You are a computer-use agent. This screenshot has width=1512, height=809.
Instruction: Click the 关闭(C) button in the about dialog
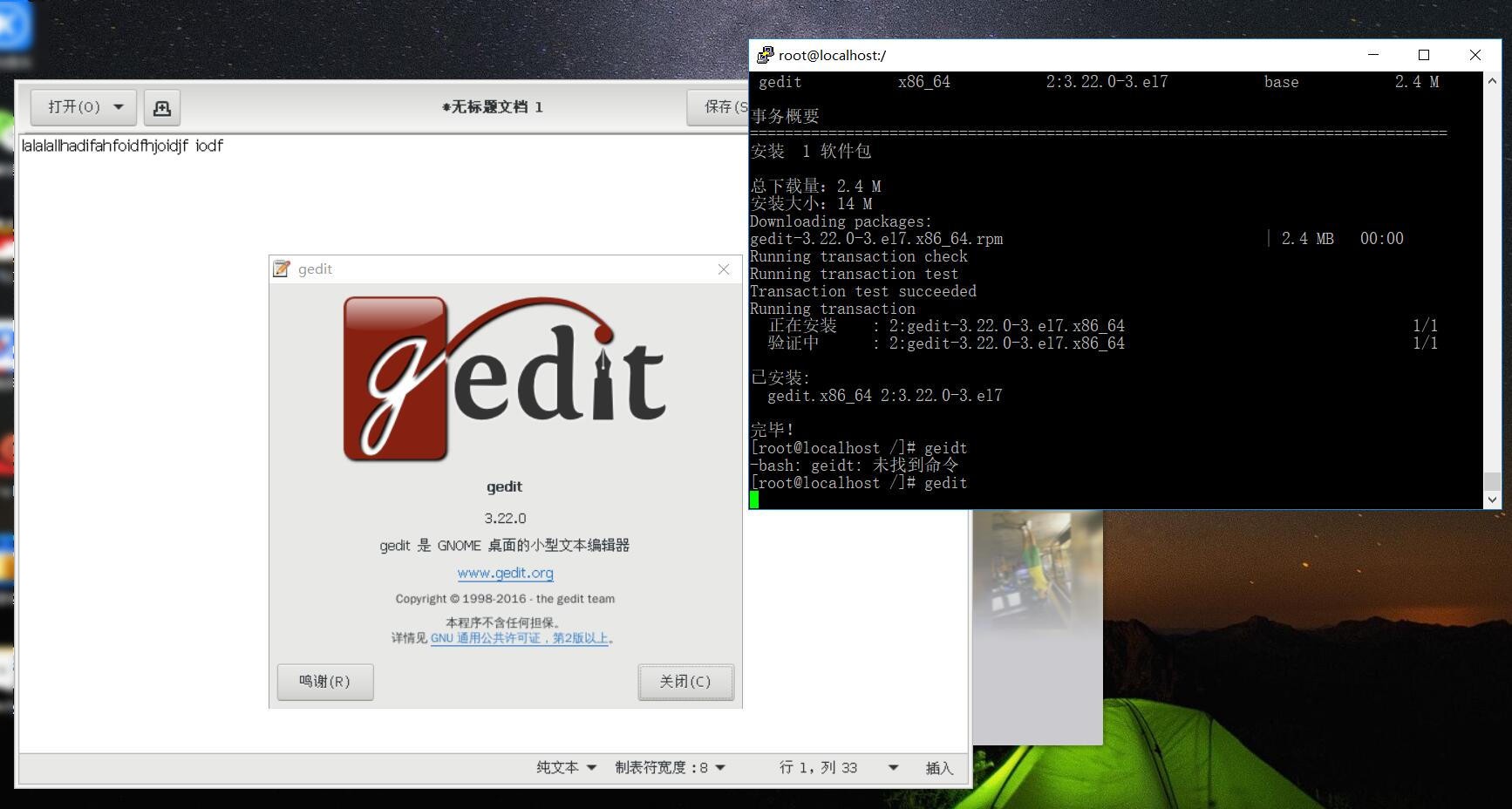[685, 682]
